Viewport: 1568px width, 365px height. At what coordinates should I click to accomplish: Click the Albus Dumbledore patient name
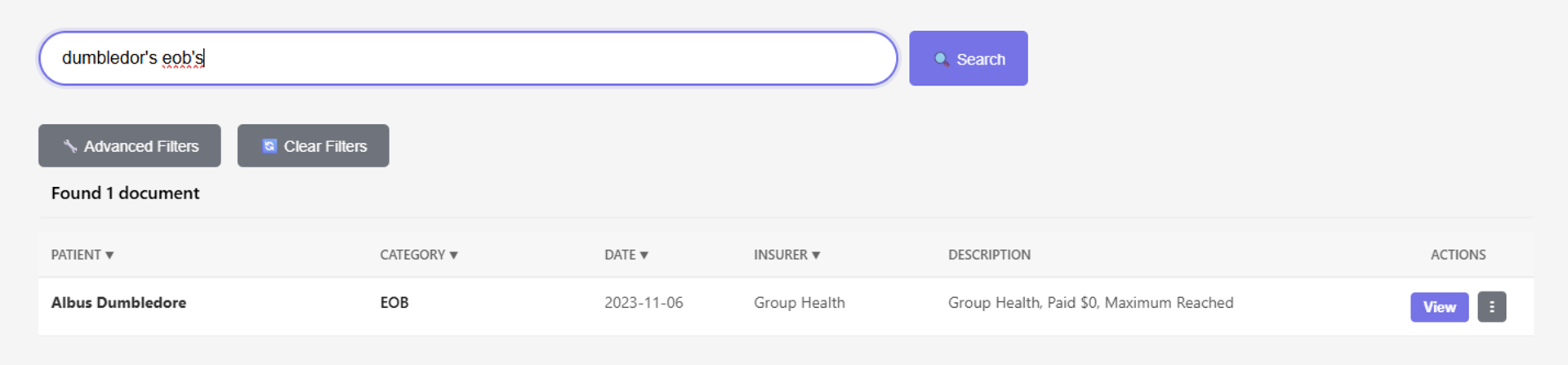point(118,303)
